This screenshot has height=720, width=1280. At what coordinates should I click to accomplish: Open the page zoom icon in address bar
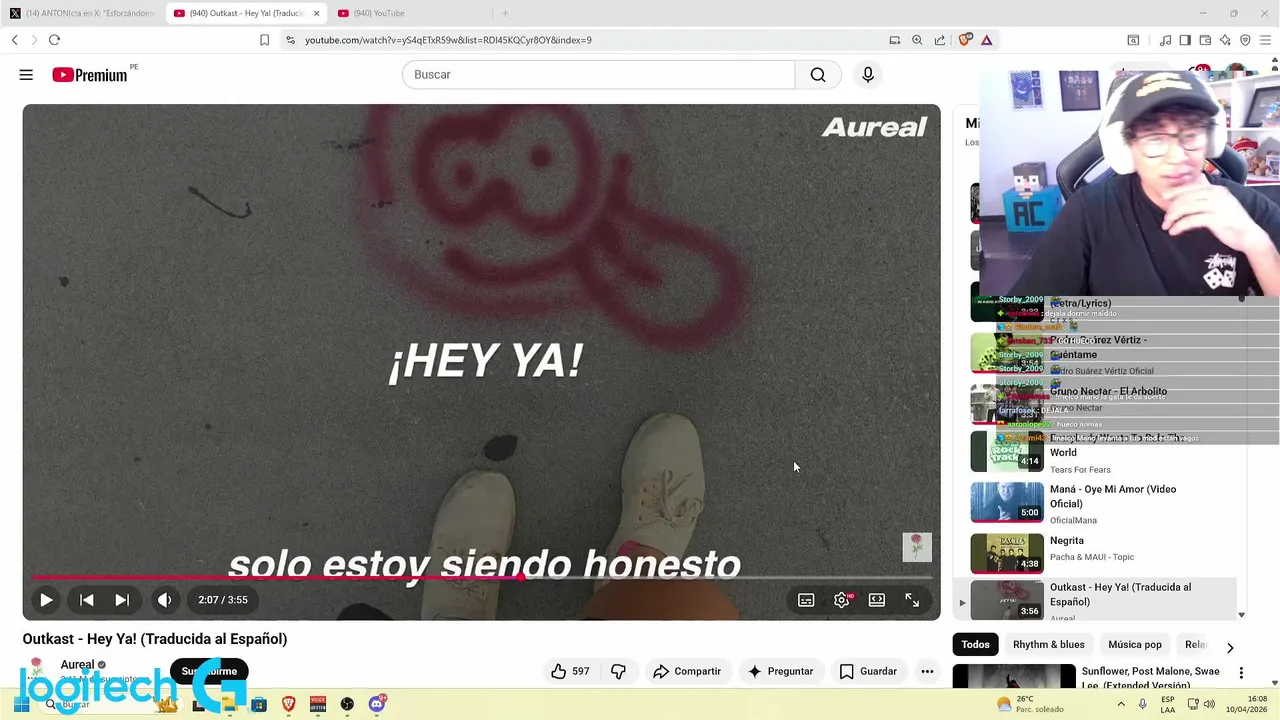[x=917, y=40]
